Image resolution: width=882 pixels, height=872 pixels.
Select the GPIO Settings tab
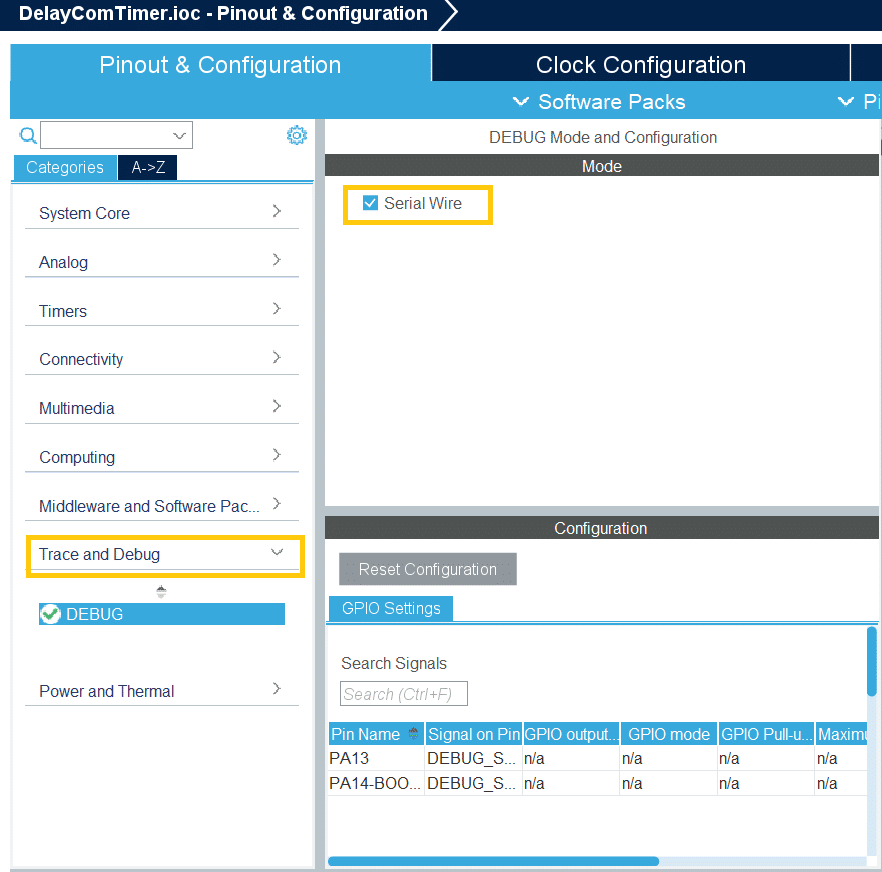pyautogui.click(x=390, y=608)
